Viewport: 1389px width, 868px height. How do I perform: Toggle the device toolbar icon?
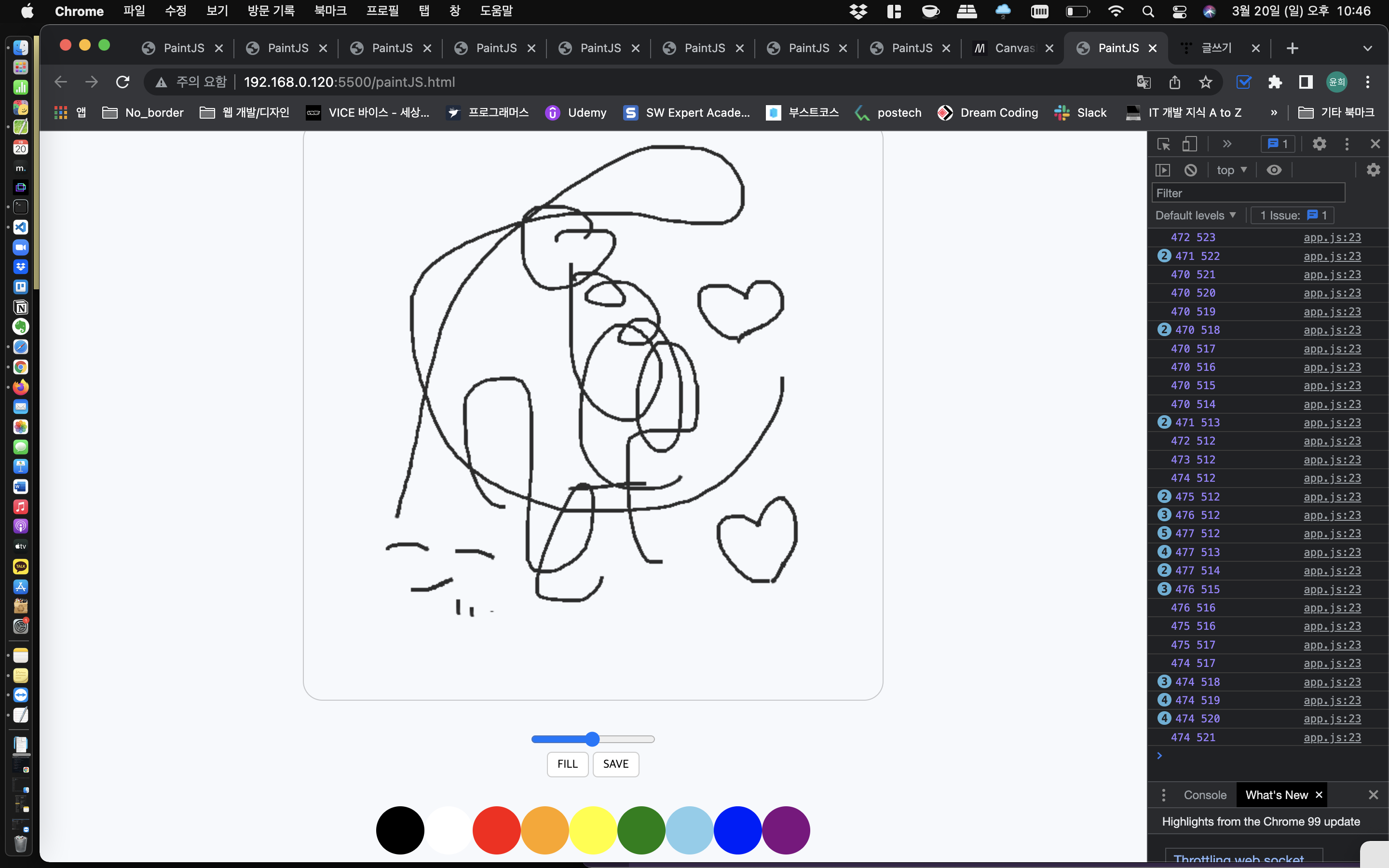(x=1189, y=144)
